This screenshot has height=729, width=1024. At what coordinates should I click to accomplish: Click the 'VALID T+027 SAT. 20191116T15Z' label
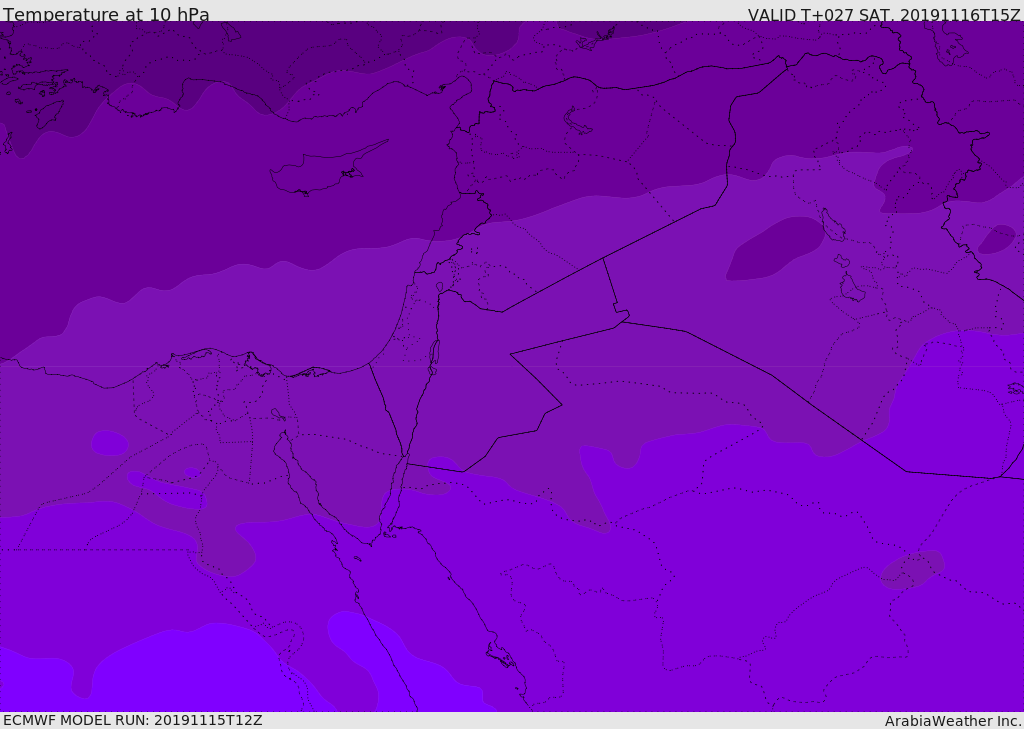[x=884, y=14]
